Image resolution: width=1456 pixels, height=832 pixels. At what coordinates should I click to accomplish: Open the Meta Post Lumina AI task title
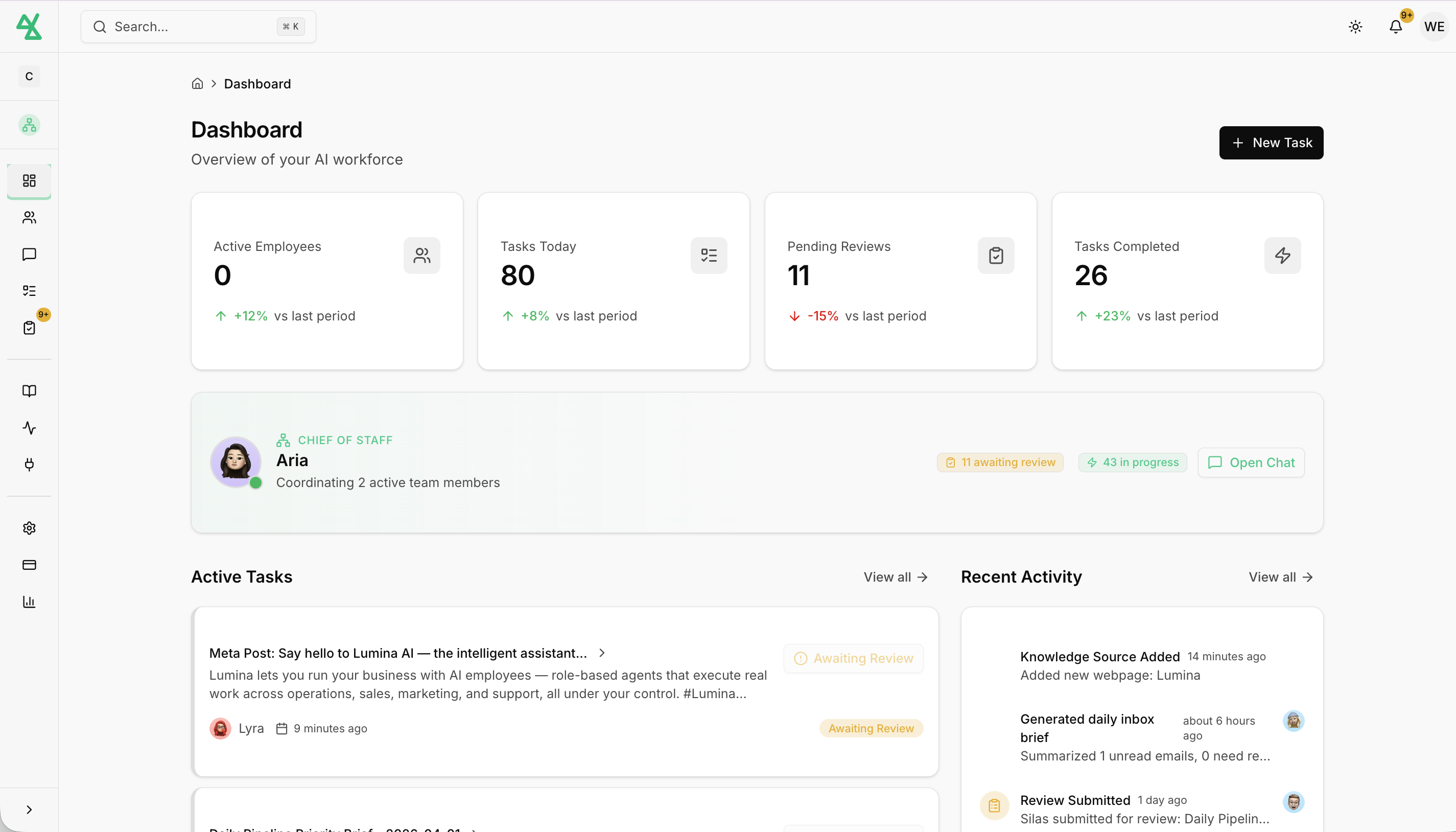point(398,653)
